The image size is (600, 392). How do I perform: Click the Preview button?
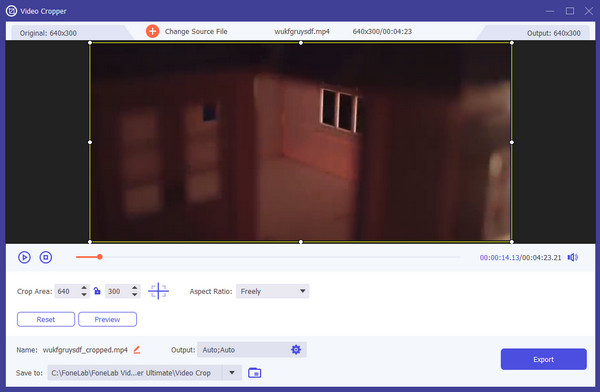[108, 319]
